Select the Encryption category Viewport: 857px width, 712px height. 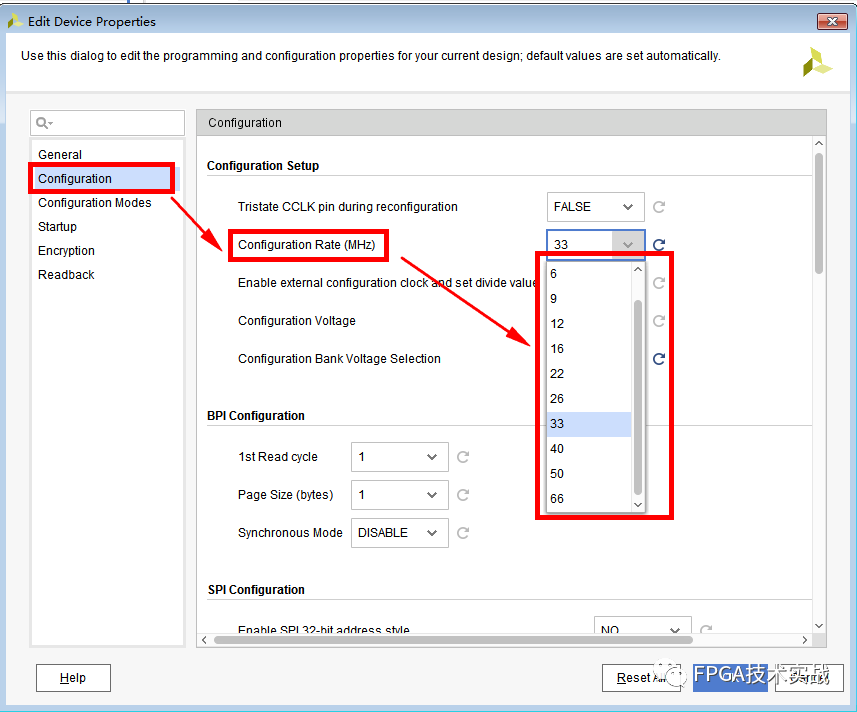[x=67, y=251]
